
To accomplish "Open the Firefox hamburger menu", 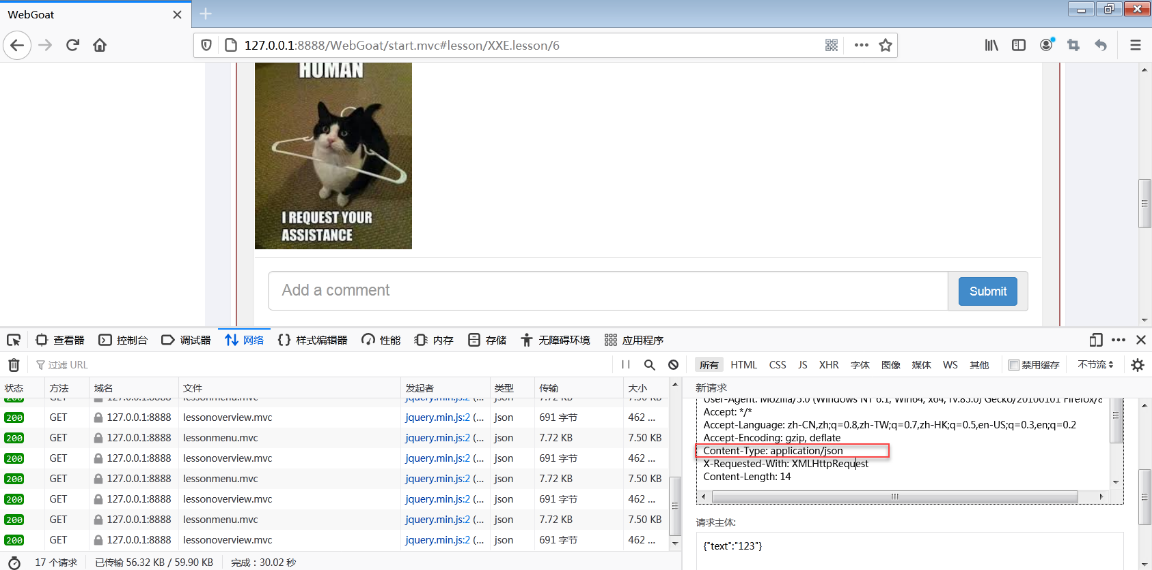I will click(x=1135, y=45).
